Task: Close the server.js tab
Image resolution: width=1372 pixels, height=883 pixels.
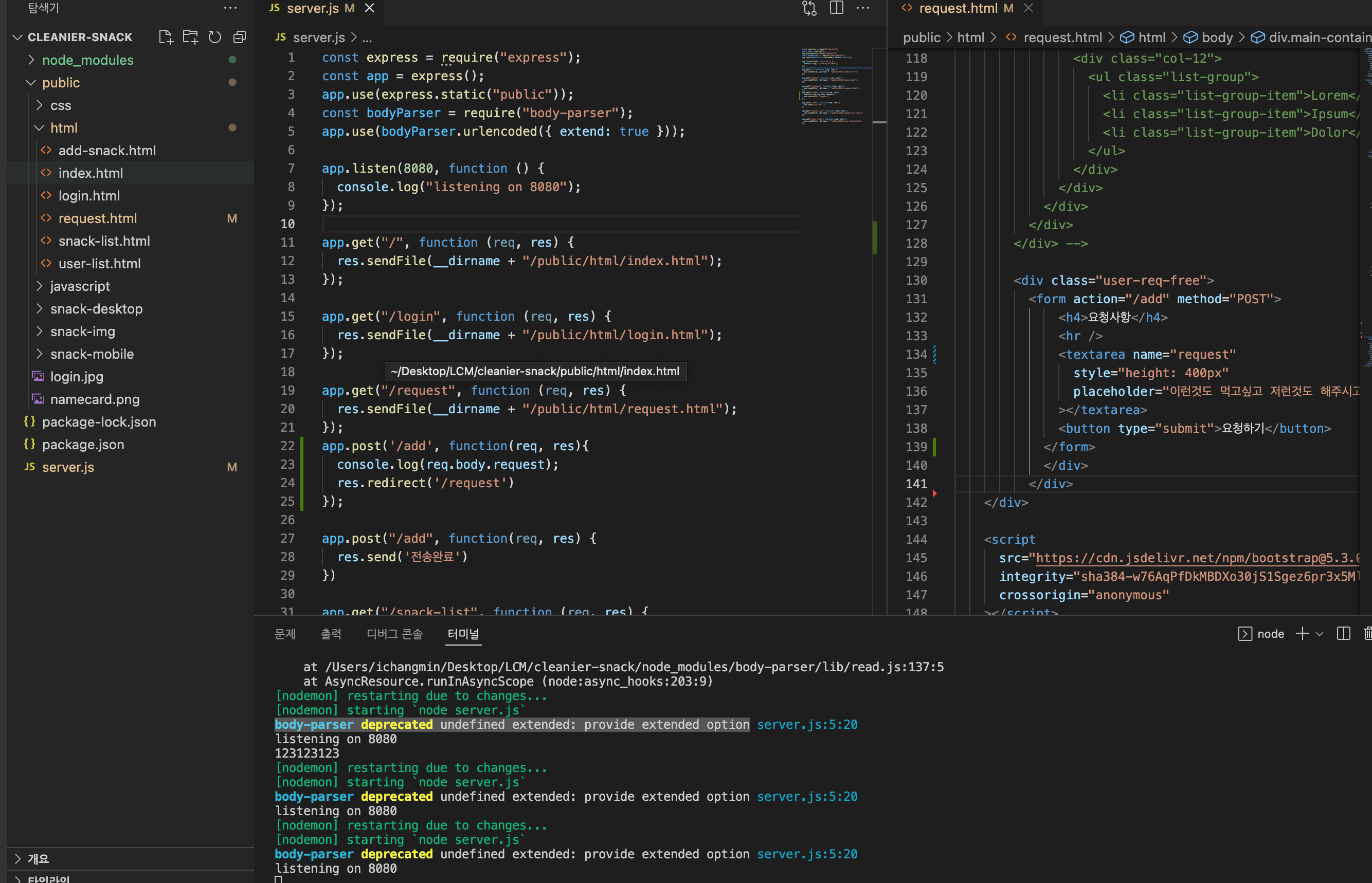Action: coord(370,8)
